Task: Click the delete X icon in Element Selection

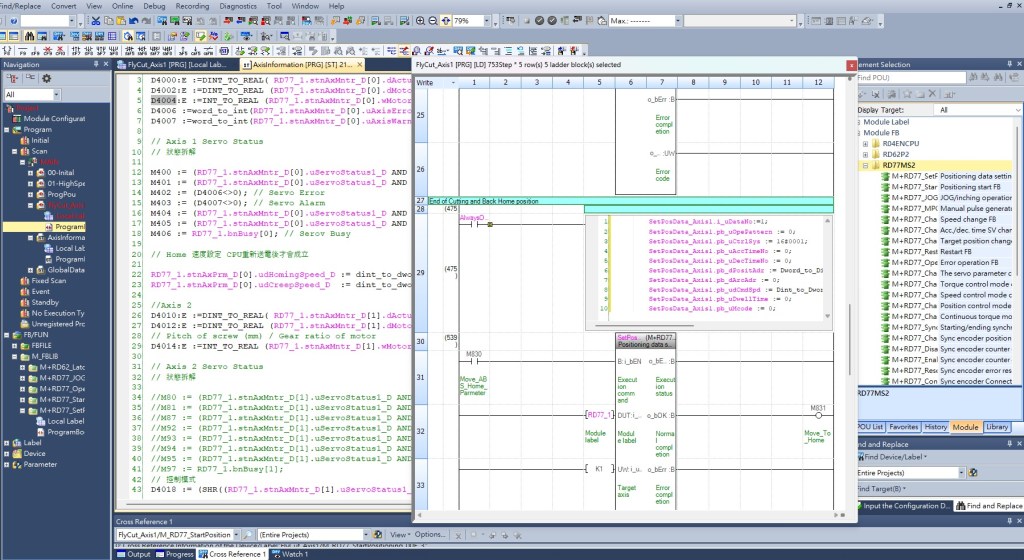Action: coord(932,94)
